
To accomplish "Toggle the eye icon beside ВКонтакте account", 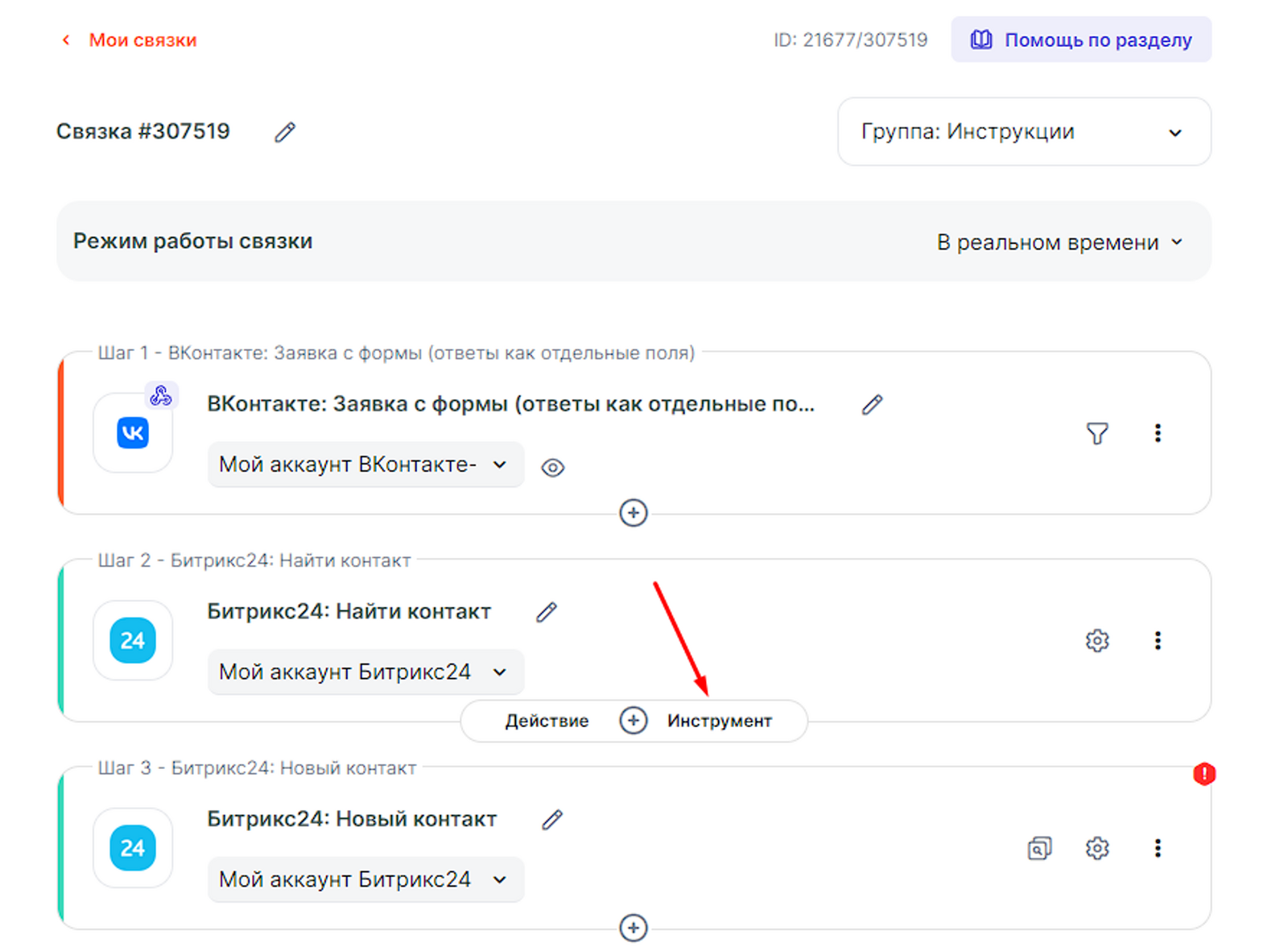I will tap(552, 467).
